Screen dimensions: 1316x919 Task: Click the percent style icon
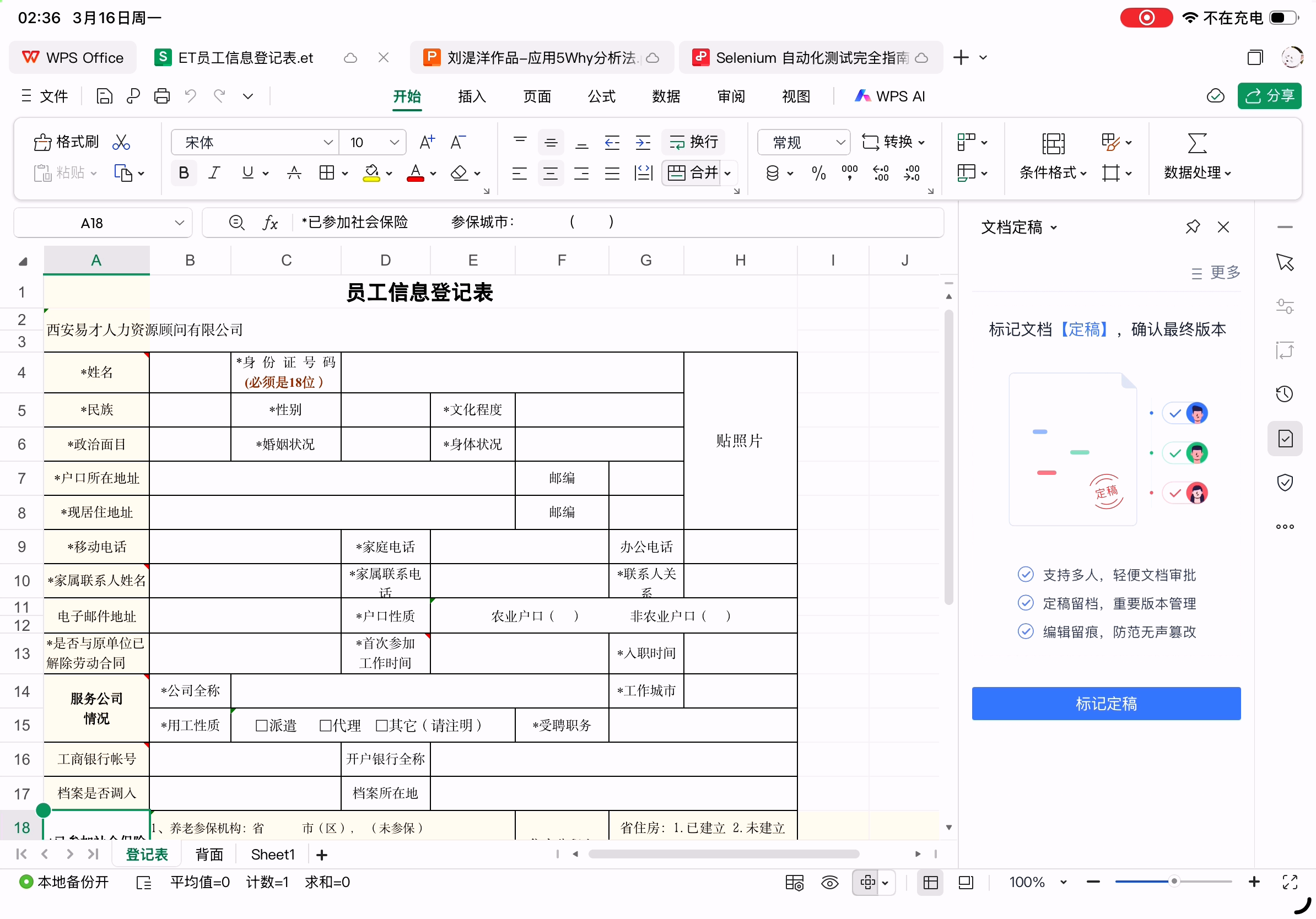point(818,172)
